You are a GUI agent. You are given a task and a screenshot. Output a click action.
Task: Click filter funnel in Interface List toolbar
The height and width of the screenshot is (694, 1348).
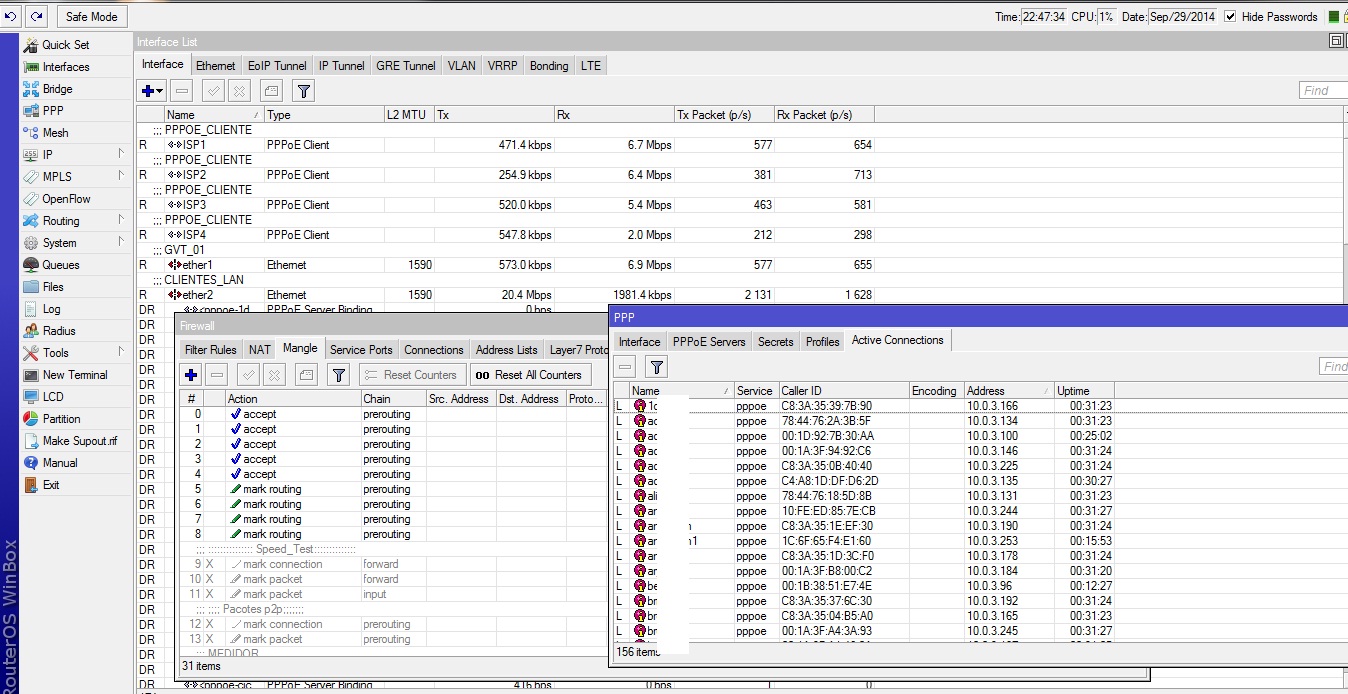pyautogui.click(x=304, y=91)
